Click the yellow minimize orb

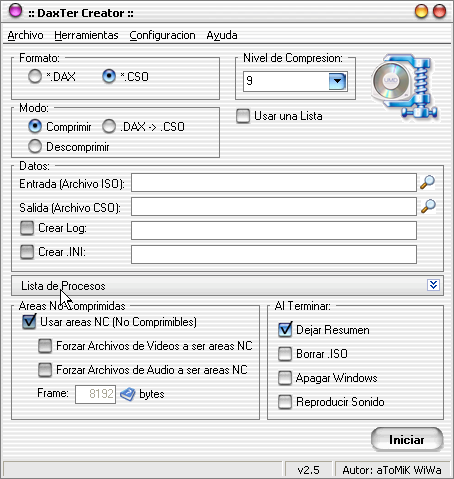pyautogui.click(x=421, y=12)
